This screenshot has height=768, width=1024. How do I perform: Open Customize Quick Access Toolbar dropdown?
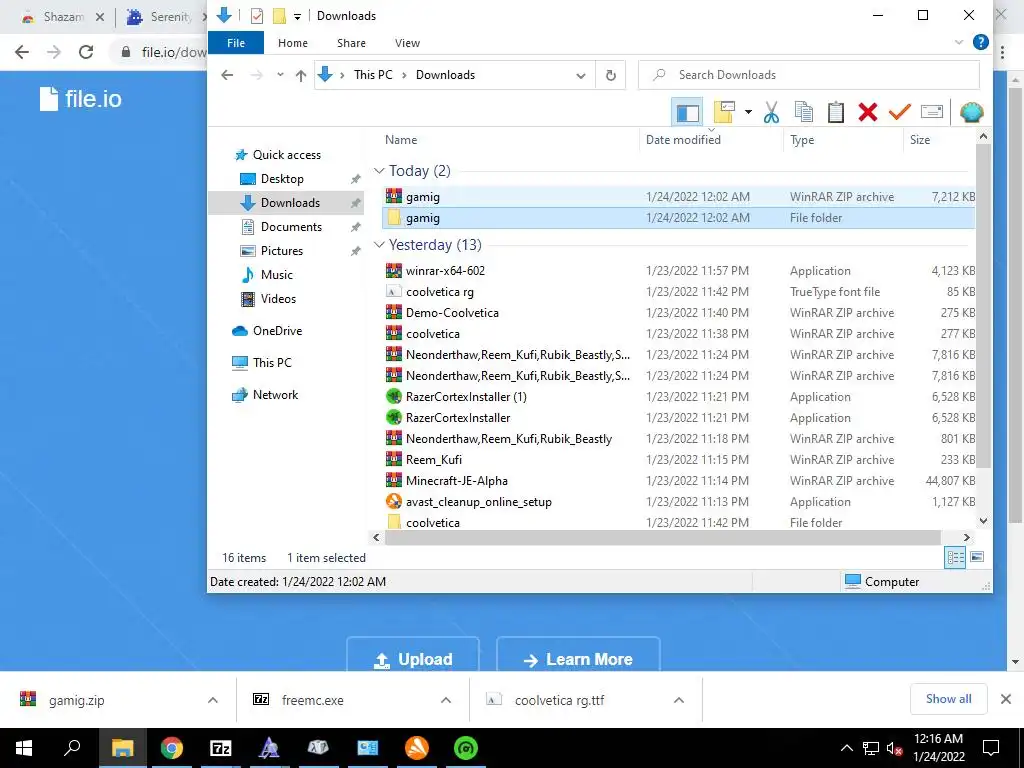297,16
